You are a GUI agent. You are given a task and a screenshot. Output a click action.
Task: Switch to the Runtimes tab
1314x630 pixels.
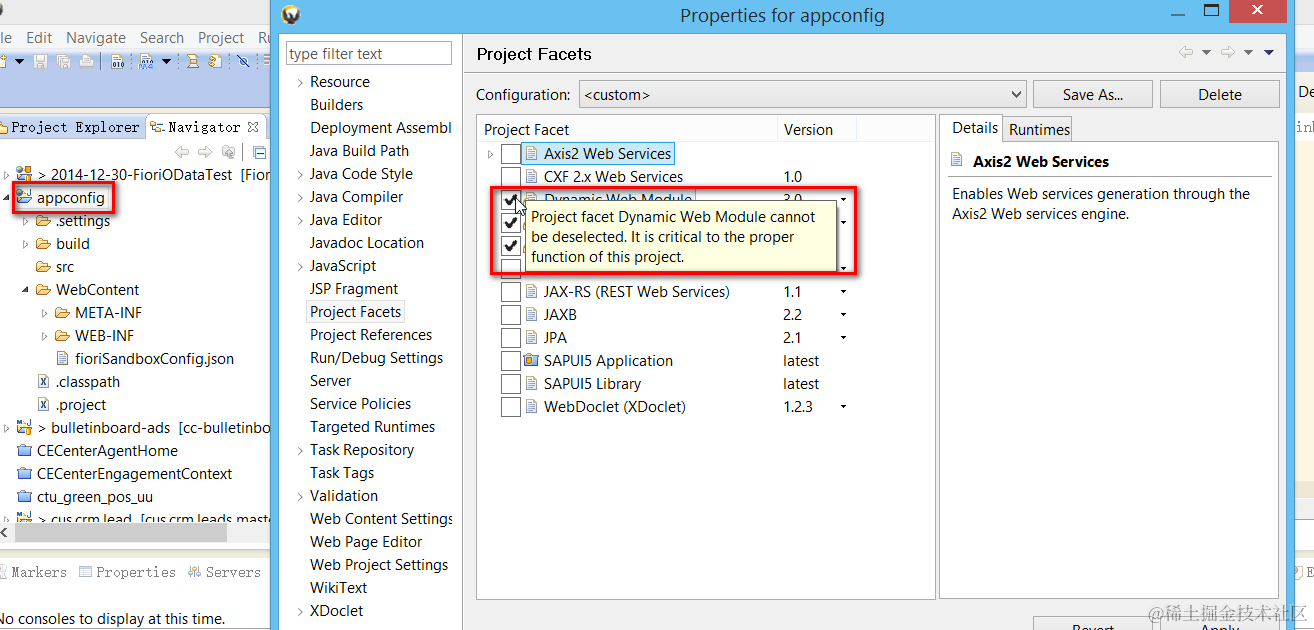click(1039, 129)
